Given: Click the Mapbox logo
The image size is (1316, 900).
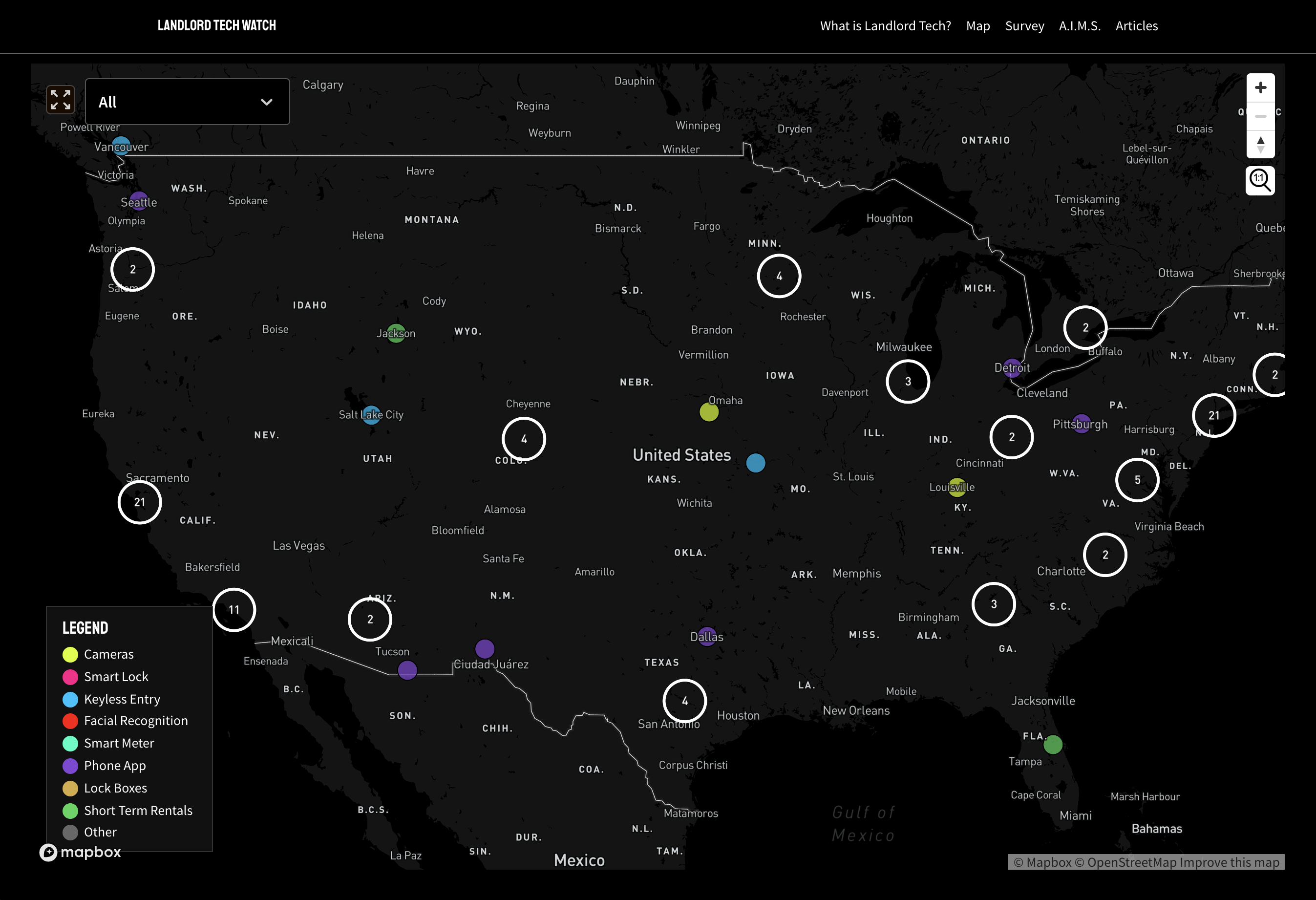Looking at the screenshot, I should pos(80,852).
